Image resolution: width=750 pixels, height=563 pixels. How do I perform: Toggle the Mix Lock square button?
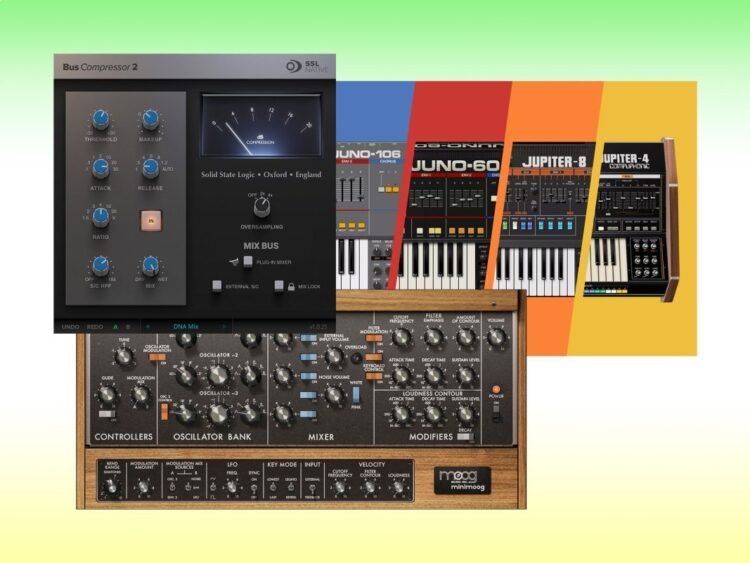point(279,286)
